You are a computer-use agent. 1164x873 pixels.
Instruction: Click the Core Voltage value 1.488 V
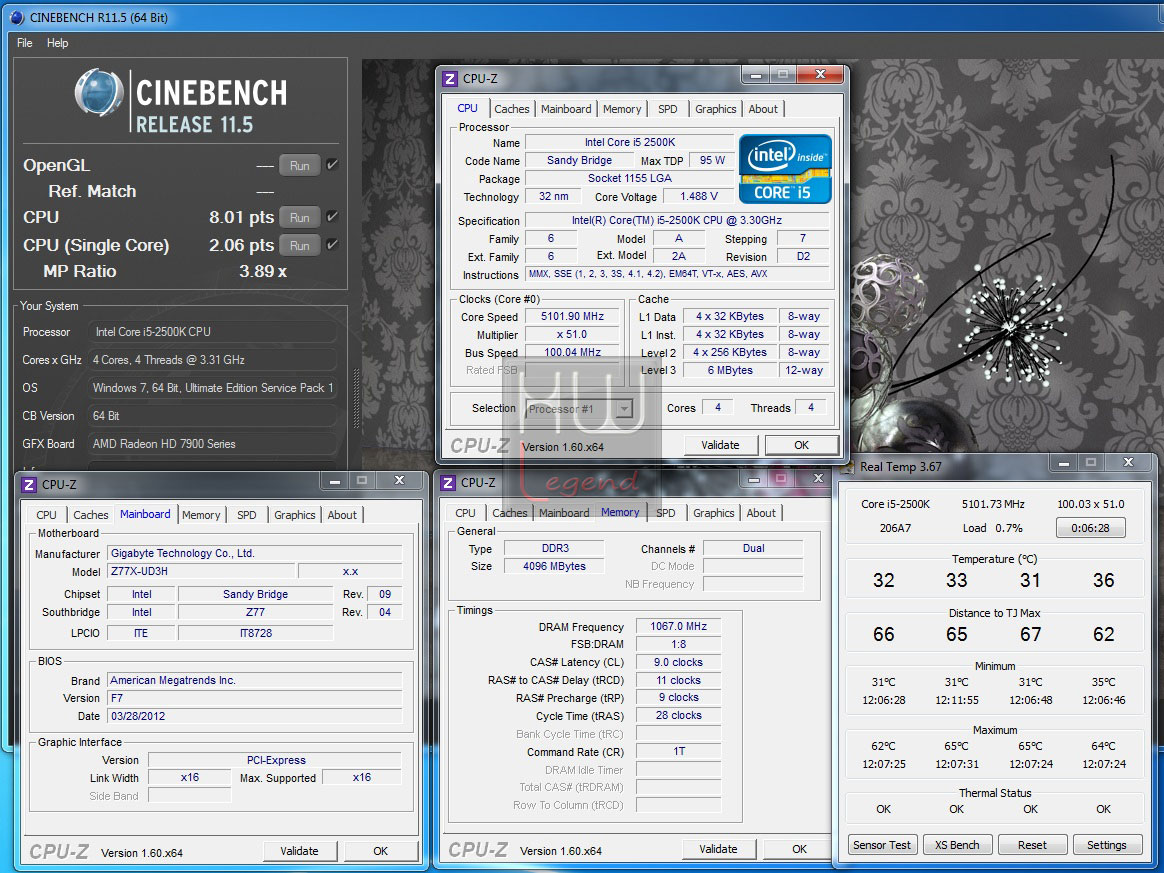click(x=699, y=197)
